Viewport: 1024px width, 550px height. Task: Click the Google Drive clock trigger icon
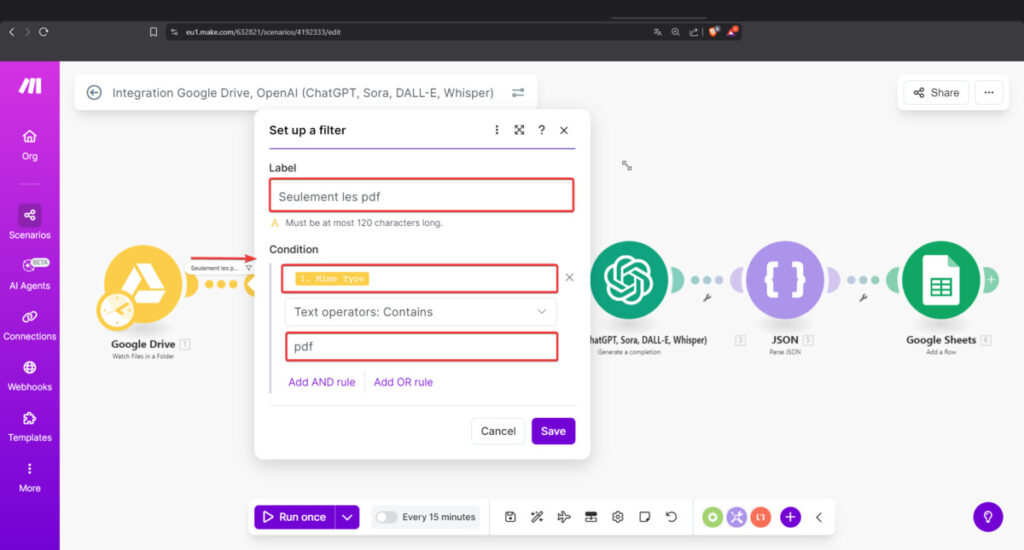click(x=116, y=310)
